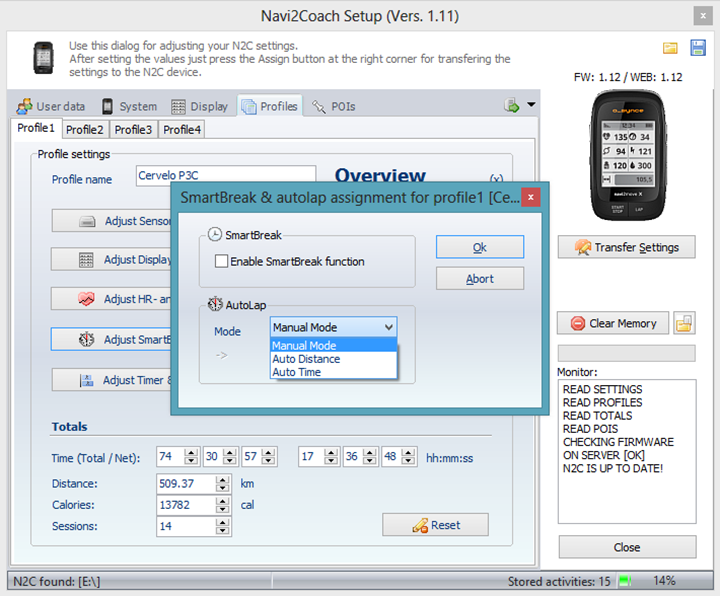720x596 pixels.
Task: Click the Monitor log text box
Action: click(x=627, y=451)
